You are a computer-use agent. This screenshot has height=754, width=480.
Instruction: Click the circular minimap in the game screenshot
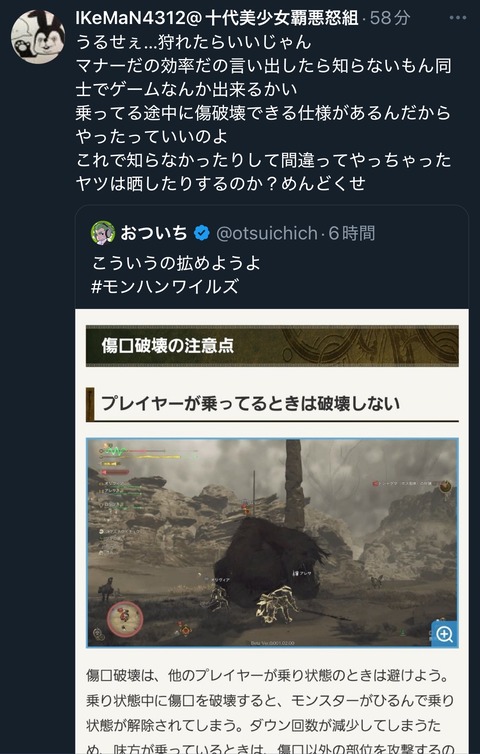click(125, 617)
